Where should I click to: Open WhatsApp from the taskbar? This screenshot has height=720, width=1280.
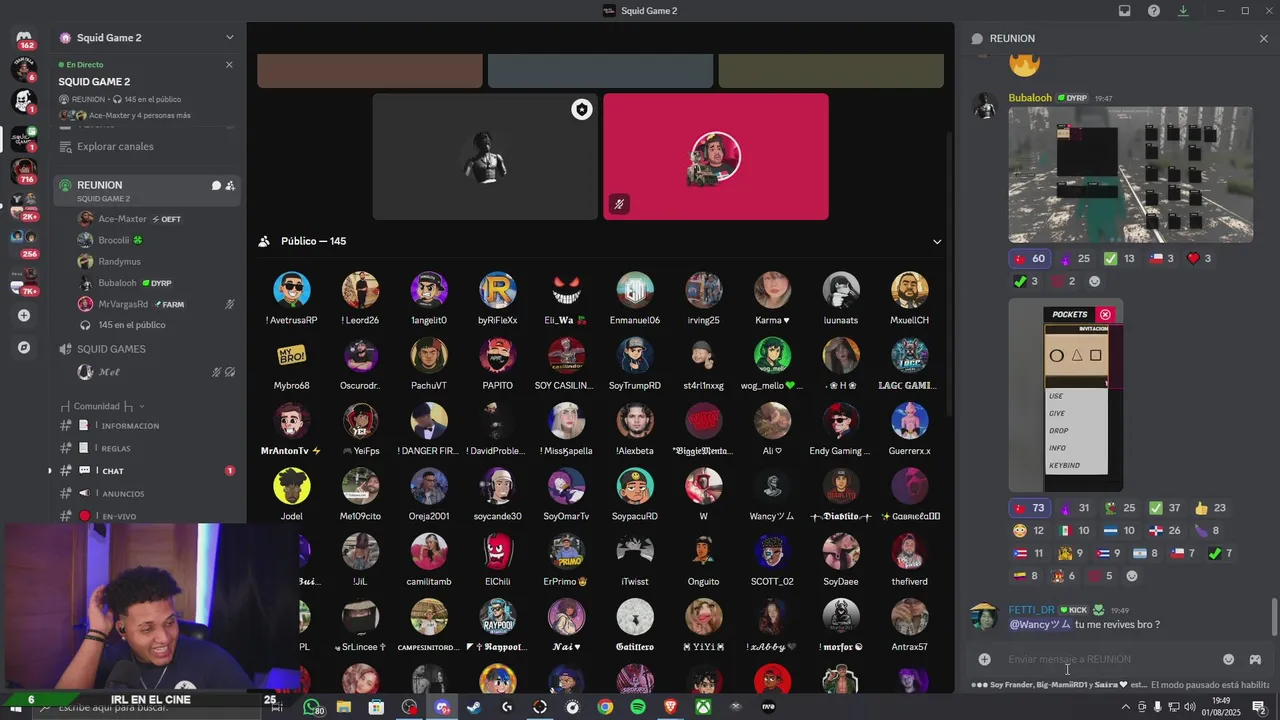click(312, 707)
